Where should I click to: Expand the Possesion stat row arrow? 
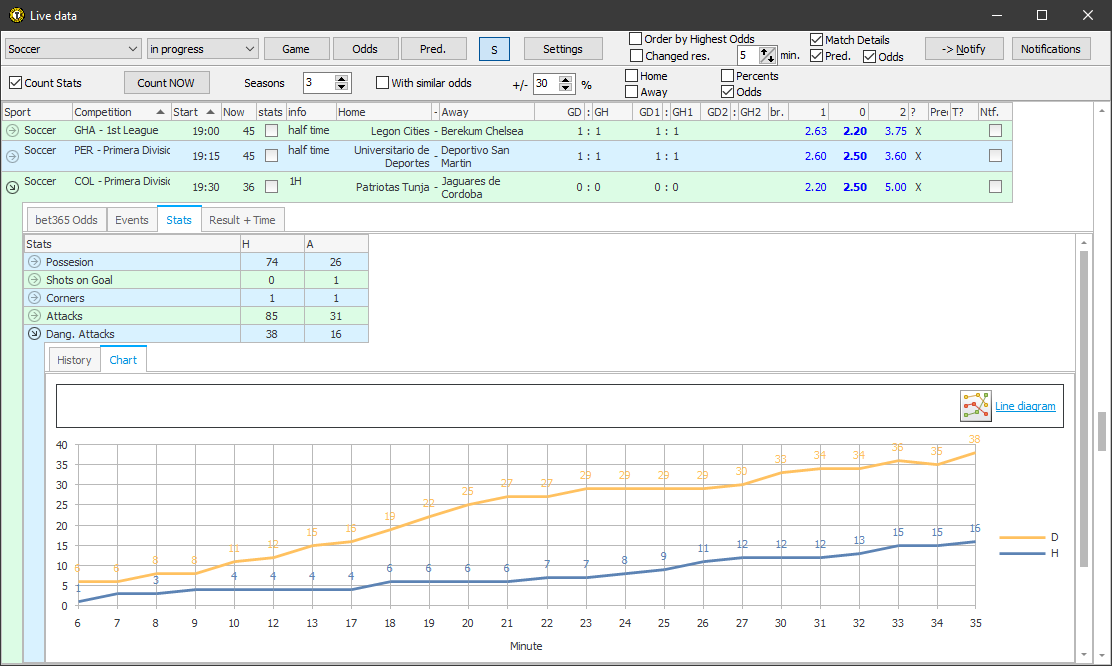click(x=33, y=261)
